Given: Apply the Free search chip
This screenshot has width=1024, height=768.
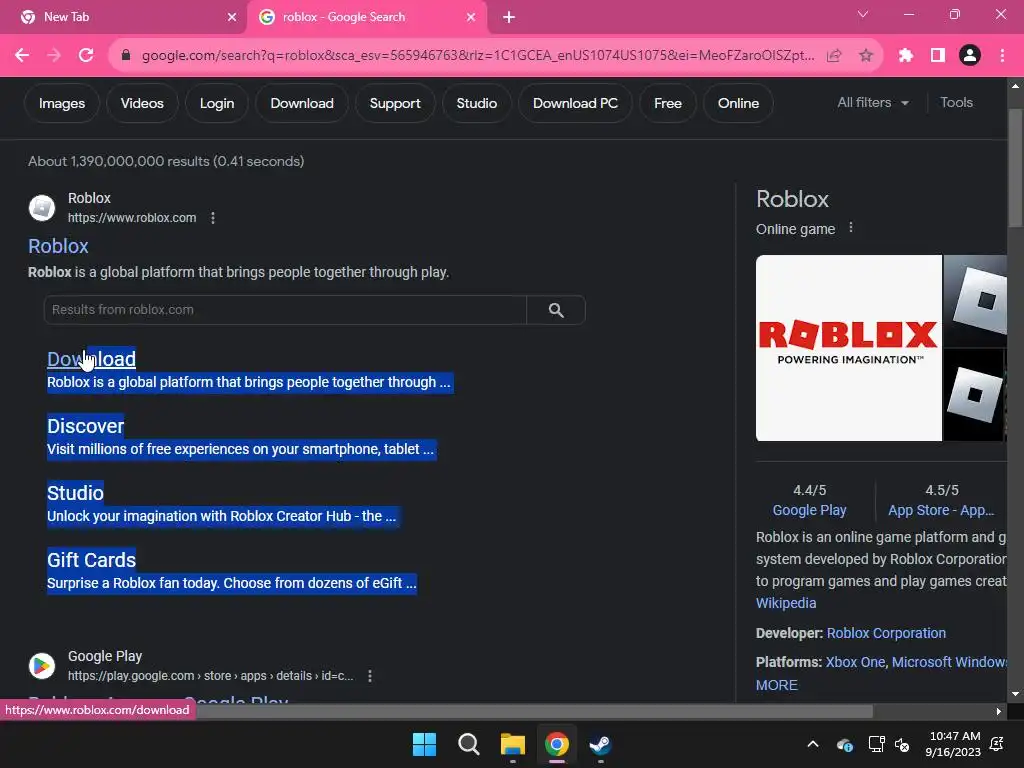Looking at the screenshot, I should pos(668,103).
